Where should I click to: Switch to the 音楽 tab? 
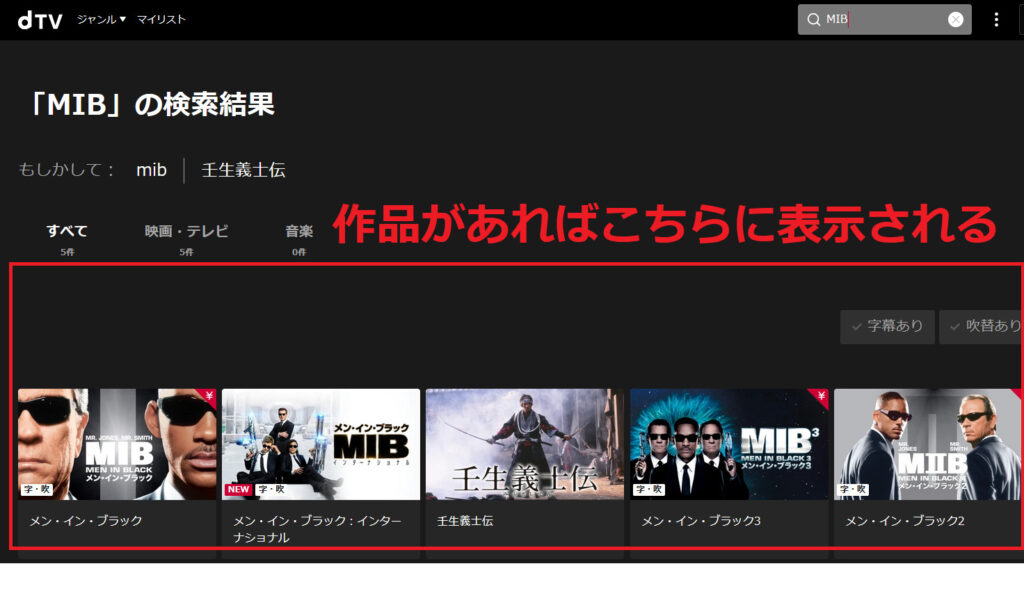pyautogui.click(x=299, y=238)
